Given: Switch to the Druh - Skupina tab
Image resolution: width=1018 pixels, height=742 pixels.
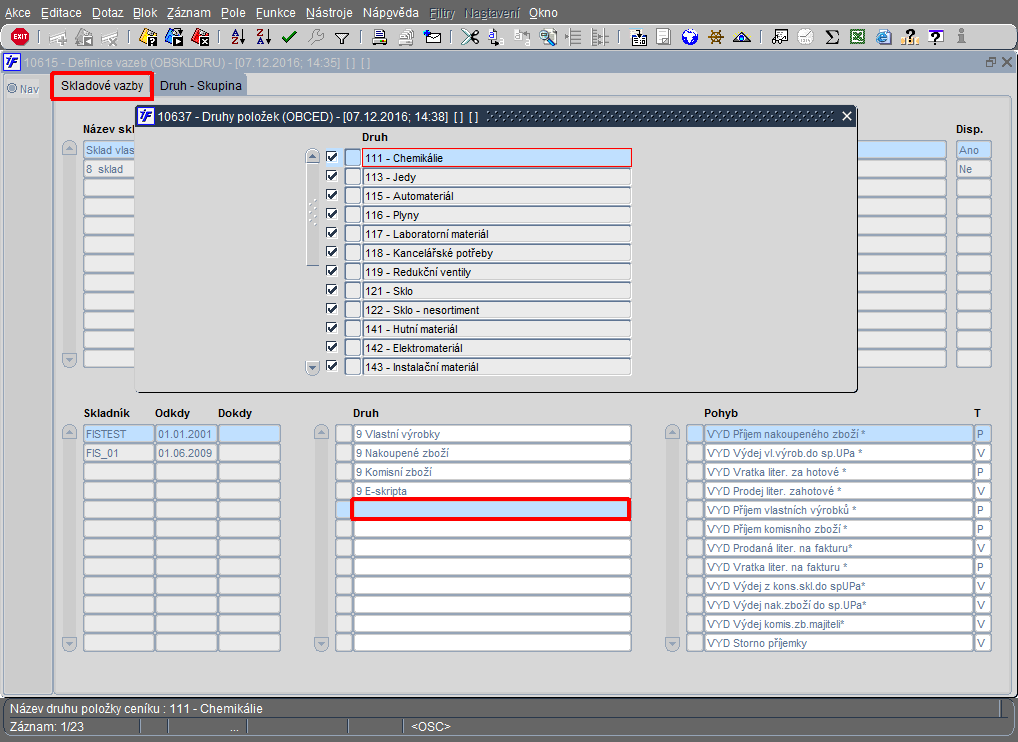Looking at the screenshot, I should (x=201, y=86).
